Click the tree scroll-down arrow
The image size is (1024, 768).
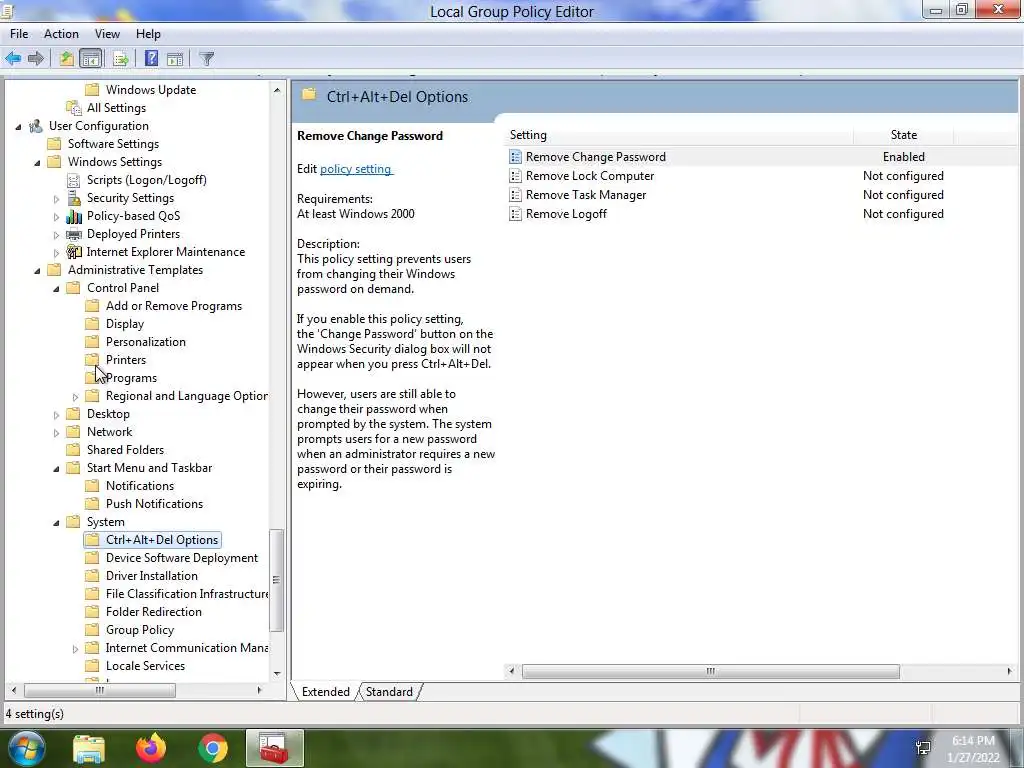[x=277, y=673]
